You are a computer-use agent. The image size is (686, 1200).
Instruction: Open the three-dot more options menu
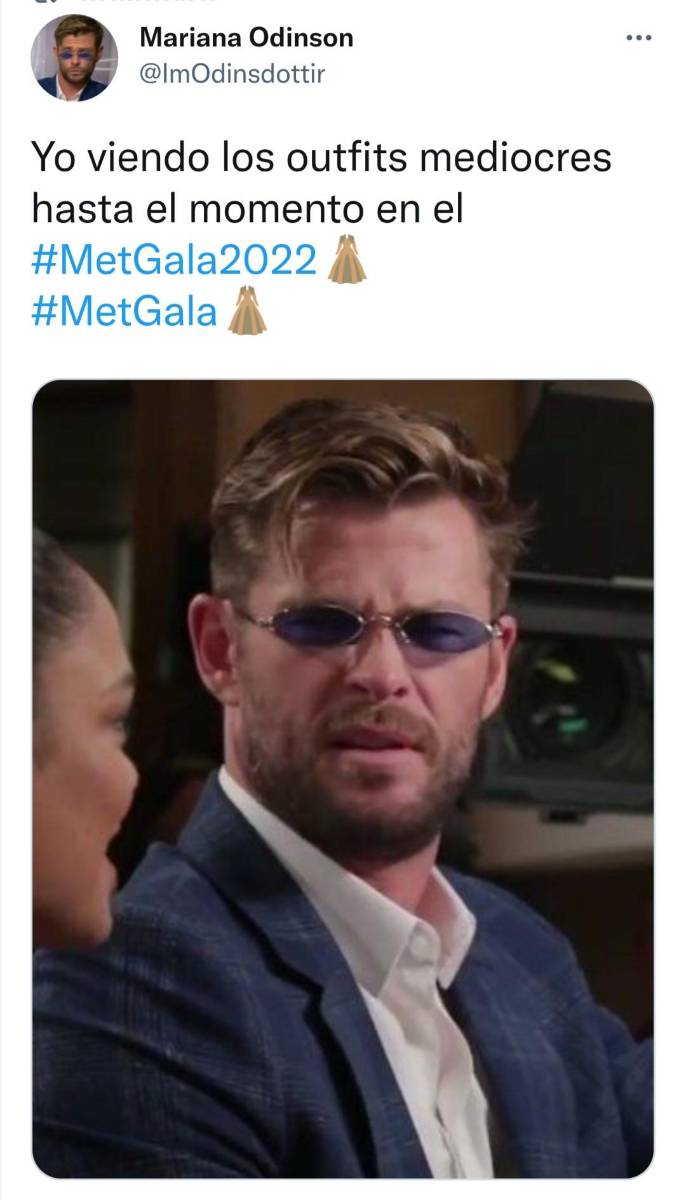pos(638,38)
